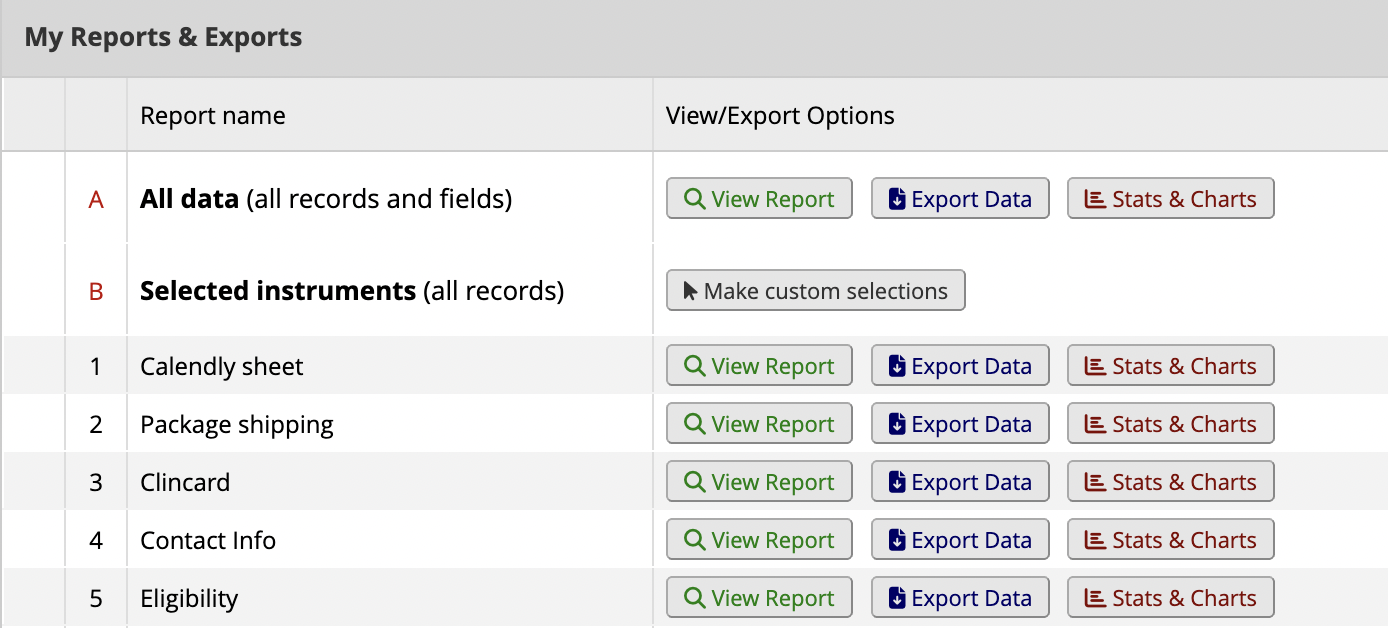The height and width of the screenshot is (628, 1388).
Task: Open the Calendly sheet report via View Report
Action: click(759, 365)
